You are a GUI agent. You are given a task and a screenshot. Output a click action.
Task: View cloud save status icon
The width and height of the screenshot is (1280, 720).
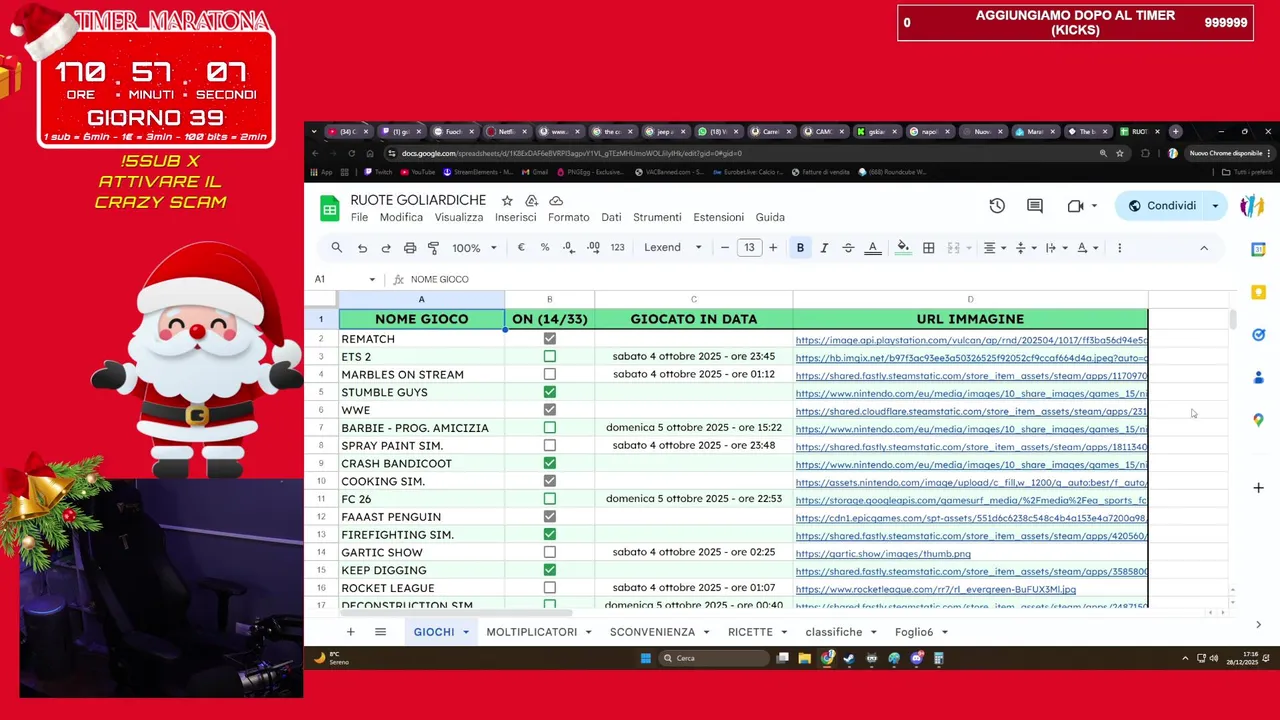(x=556, y=201)
